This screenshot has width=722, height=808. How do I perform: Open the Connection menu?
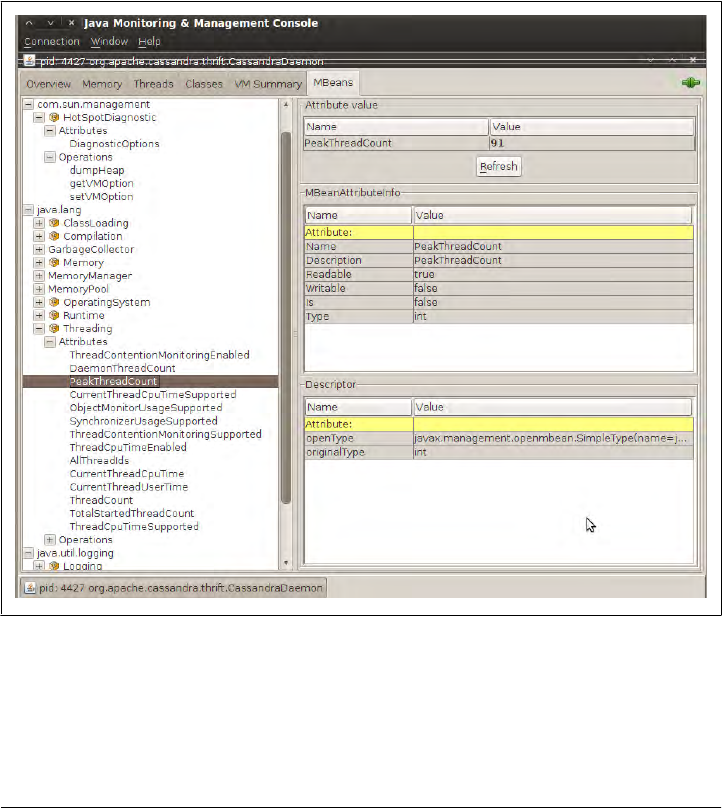point(52,41)
